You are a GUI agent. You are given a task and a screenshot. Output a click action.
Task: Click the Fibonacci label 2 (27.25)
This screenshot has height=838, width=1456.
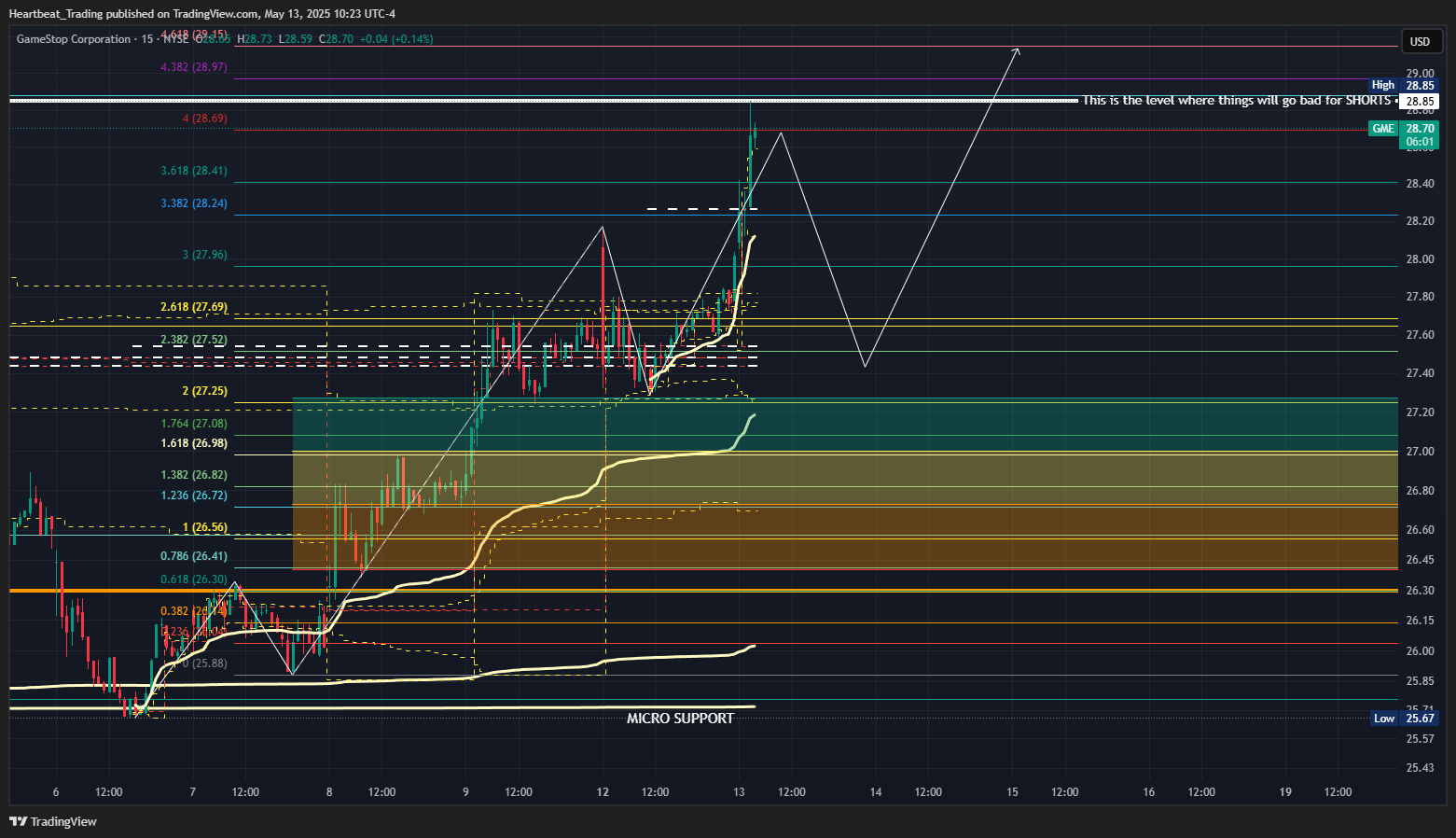coord(205,391)
